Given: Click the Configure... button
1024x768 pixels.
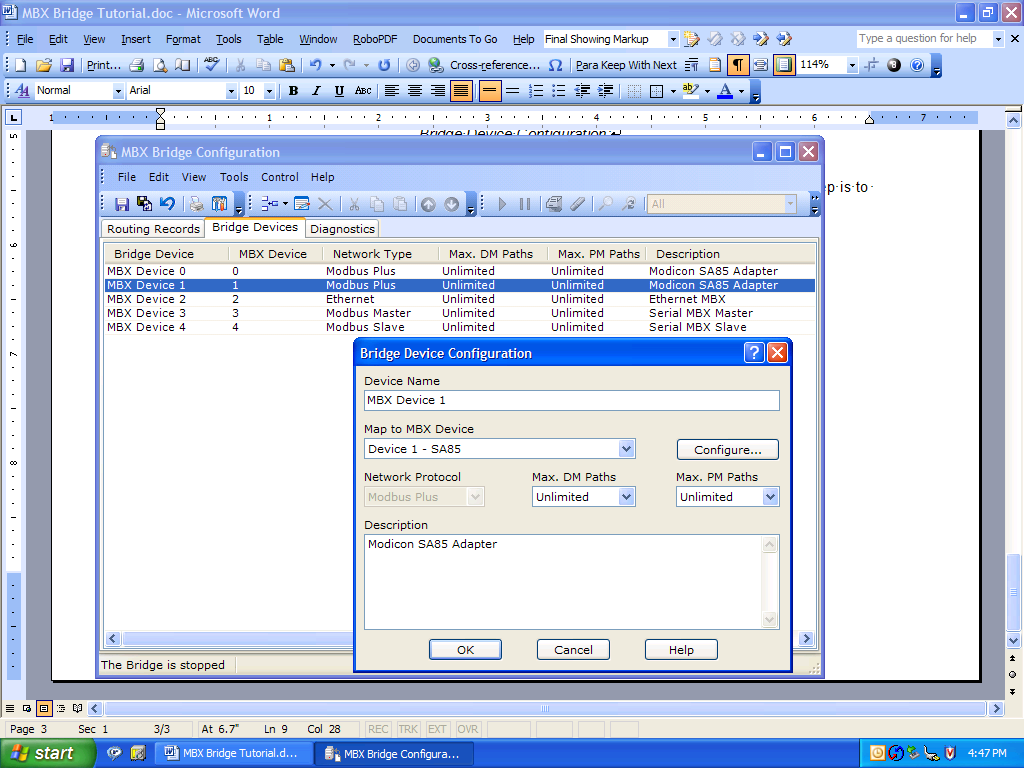Looking at the screenshot, I should (727, 450).
